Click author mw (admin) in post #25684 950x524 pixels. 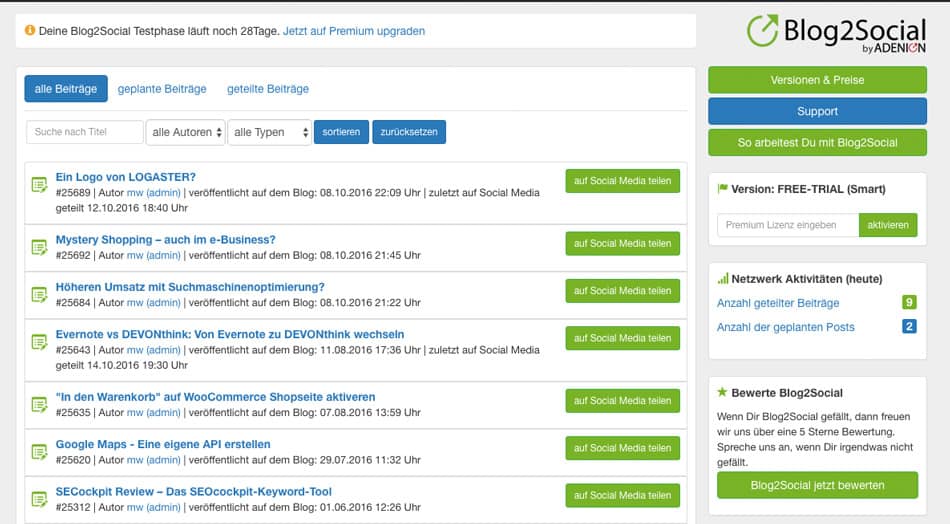153,303
